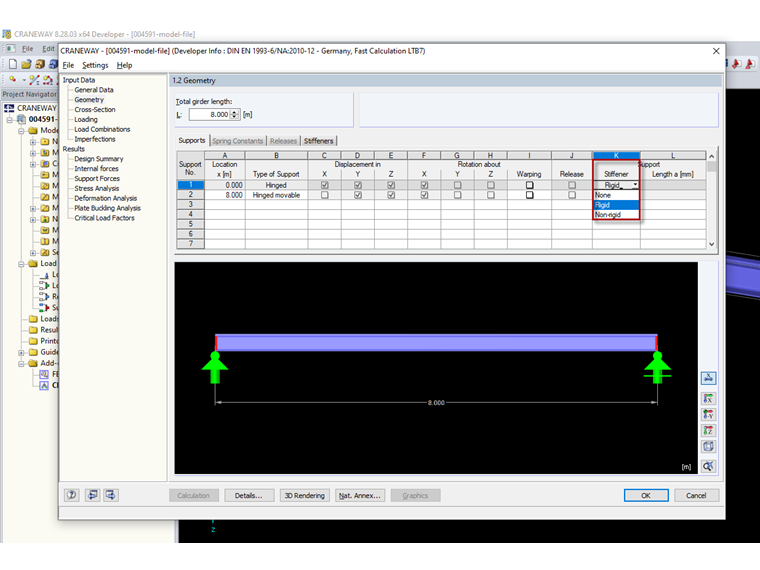Click the CRANEWAY root icon in Project Navigator
The height and width of the screenshot is (570, 760).
pos(9,108)
